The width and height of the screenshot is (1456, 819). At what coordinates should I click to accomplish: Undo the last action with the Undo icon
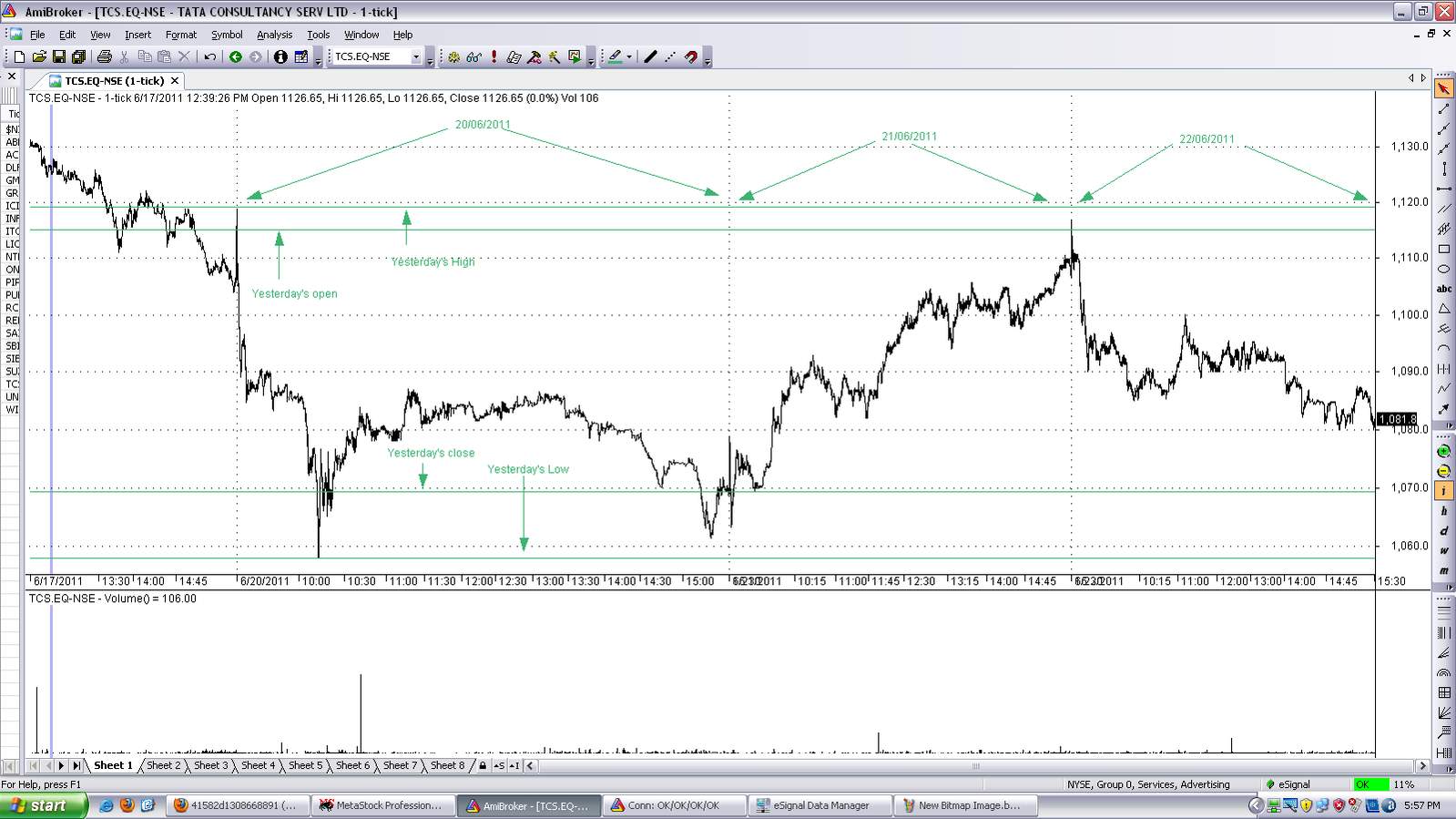pyautogui.click(x=210, y=56)
